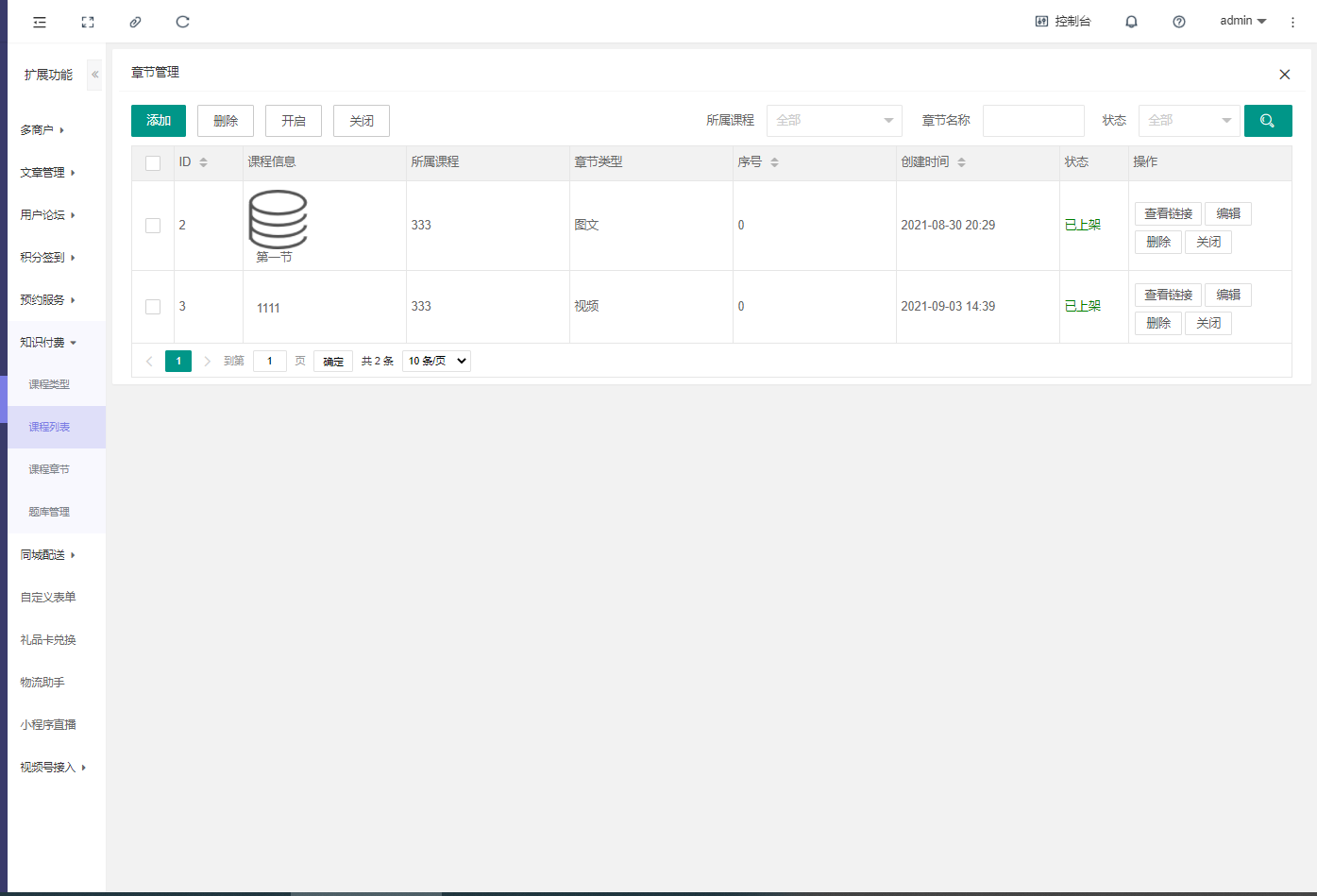1317x896 pixels.
Task: Click the refresh page icon
Action: [183, 22]
